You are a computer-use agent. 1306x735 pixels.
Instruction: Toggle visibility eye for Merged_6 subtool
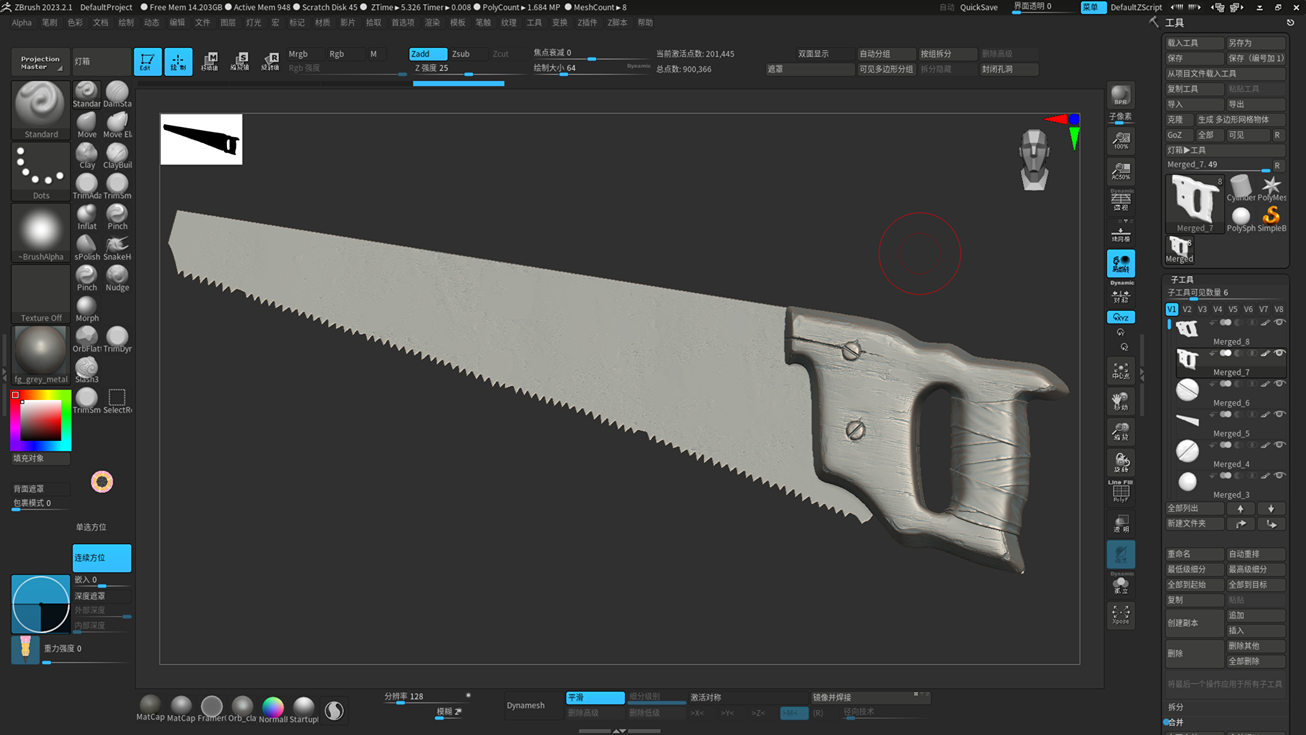1279,383
